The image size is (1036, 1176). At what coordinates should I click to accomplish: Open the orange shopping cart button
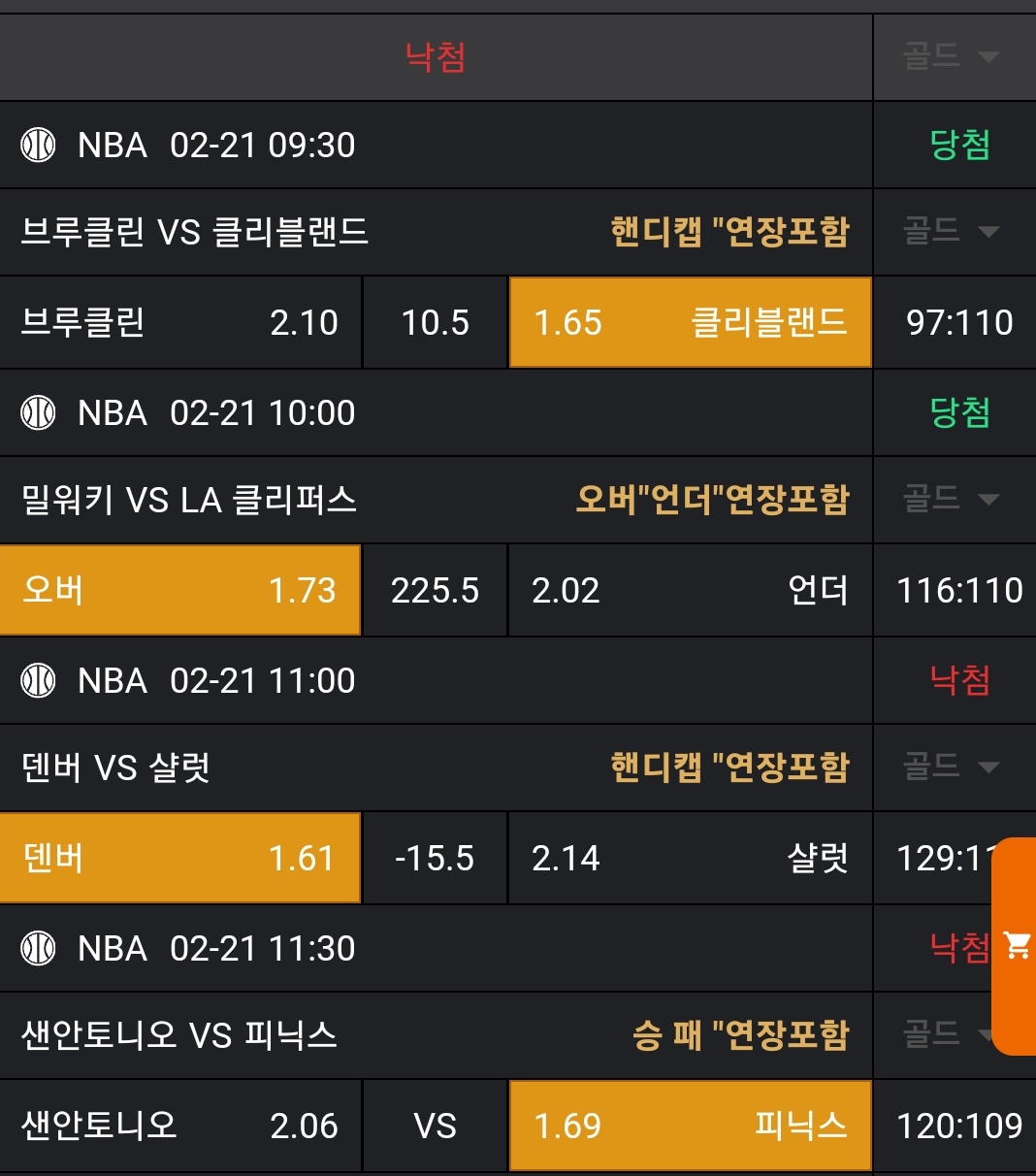tap(1016, 945)
